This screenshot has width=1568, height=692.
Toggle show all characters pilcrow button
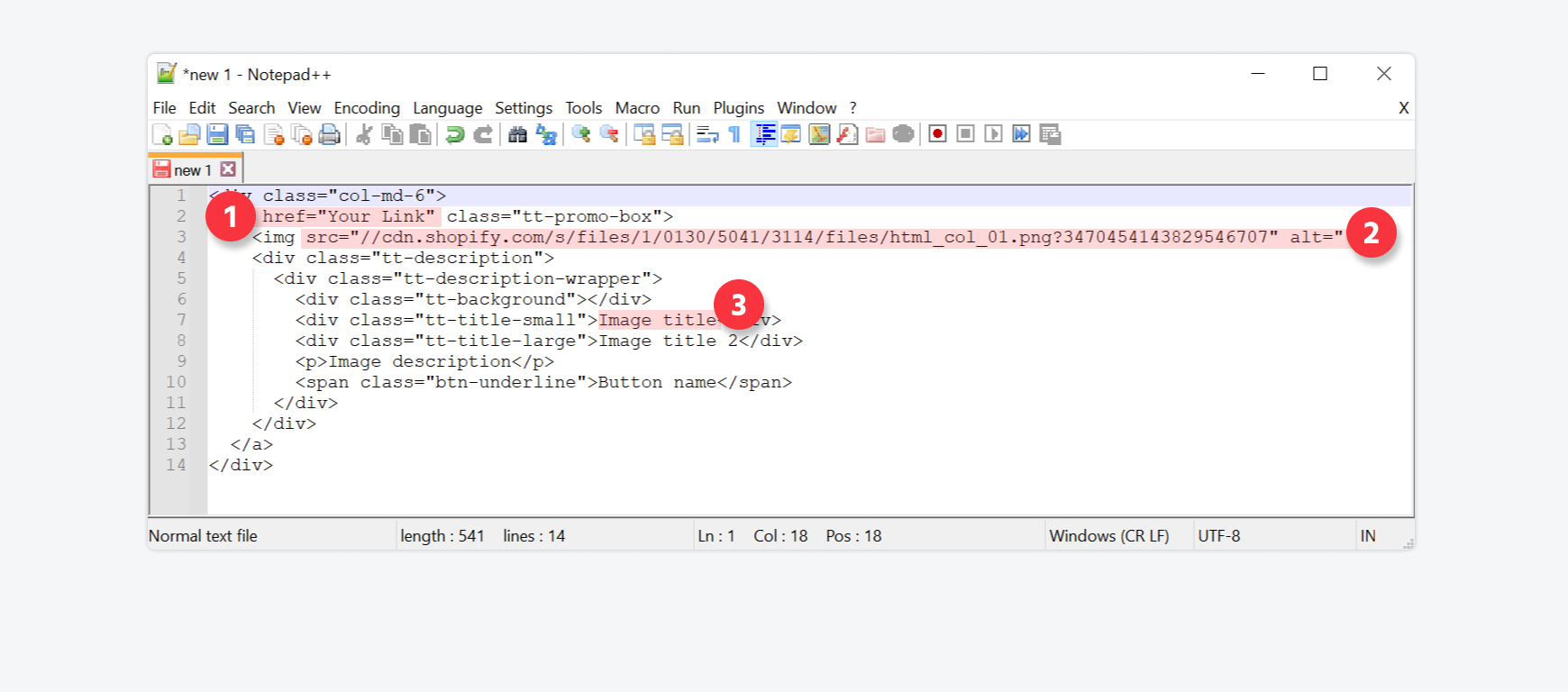coord(734,135)
